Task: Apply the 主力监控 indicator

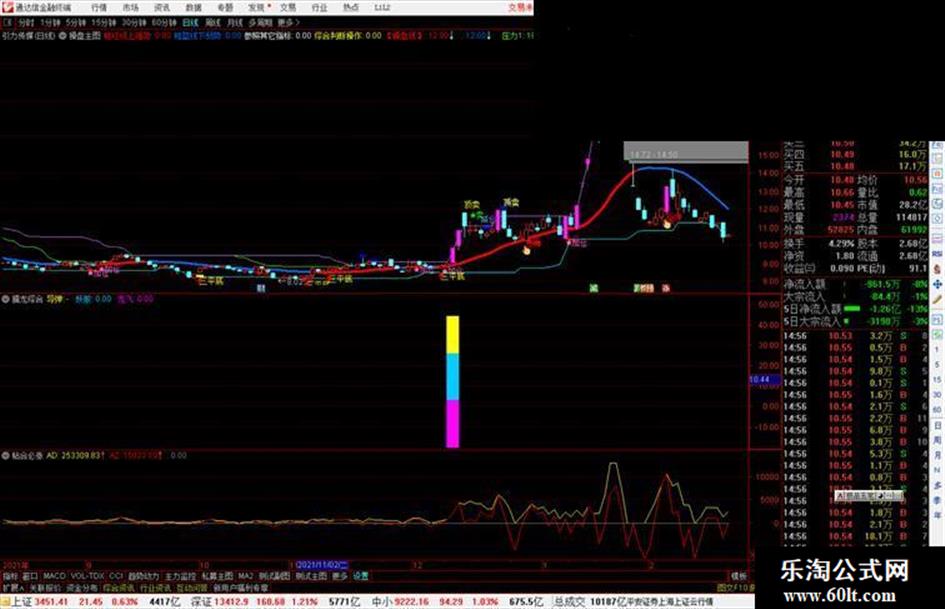Action: point(181,576)
